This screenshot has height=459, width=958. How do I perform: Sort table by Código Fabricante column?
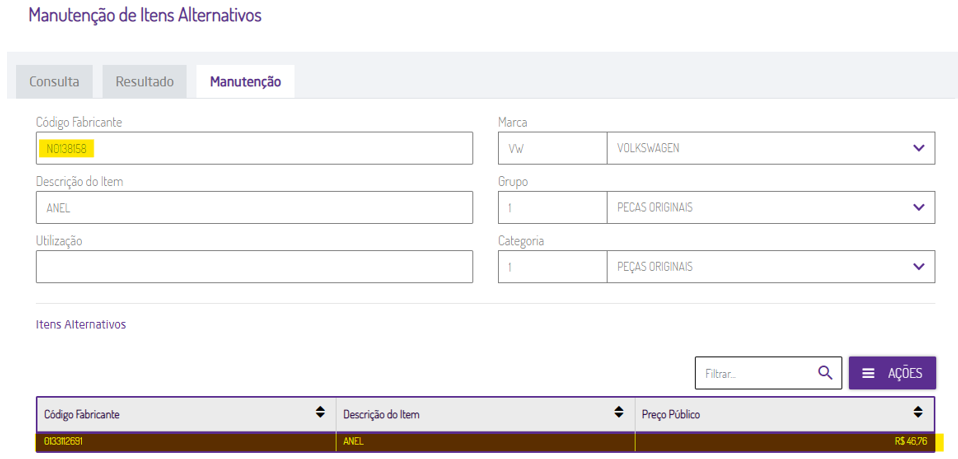point(320,413)
